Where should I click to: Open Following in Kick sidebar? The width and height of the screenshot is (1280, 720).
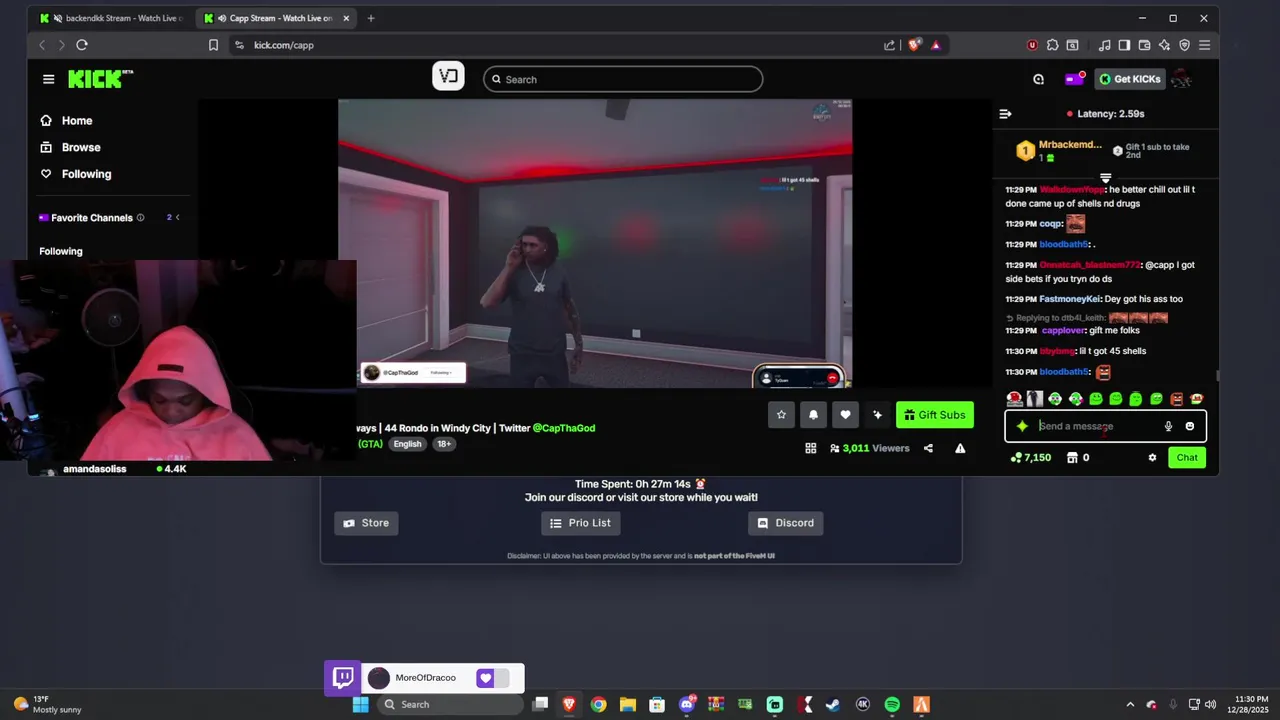pos(75,174)
